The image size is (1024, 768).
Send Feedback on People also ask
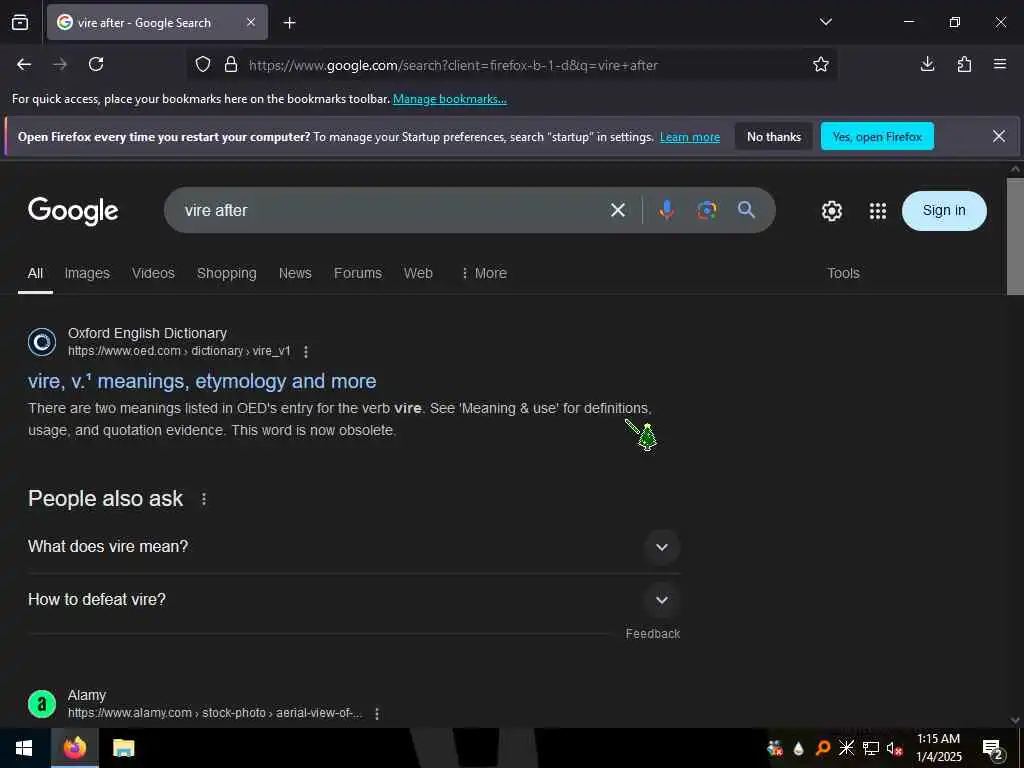pos(652,633)
